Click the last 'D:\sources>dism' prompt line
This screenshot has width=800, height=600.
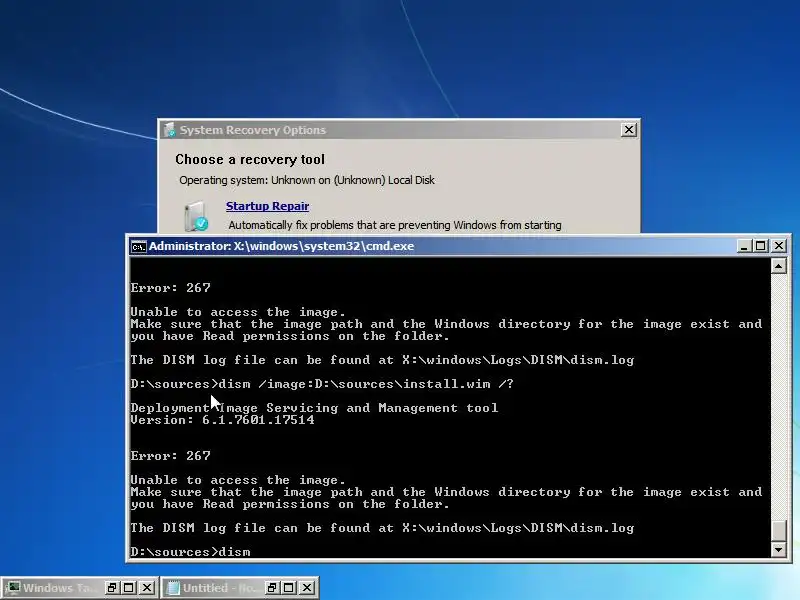(x=190, y=552)
